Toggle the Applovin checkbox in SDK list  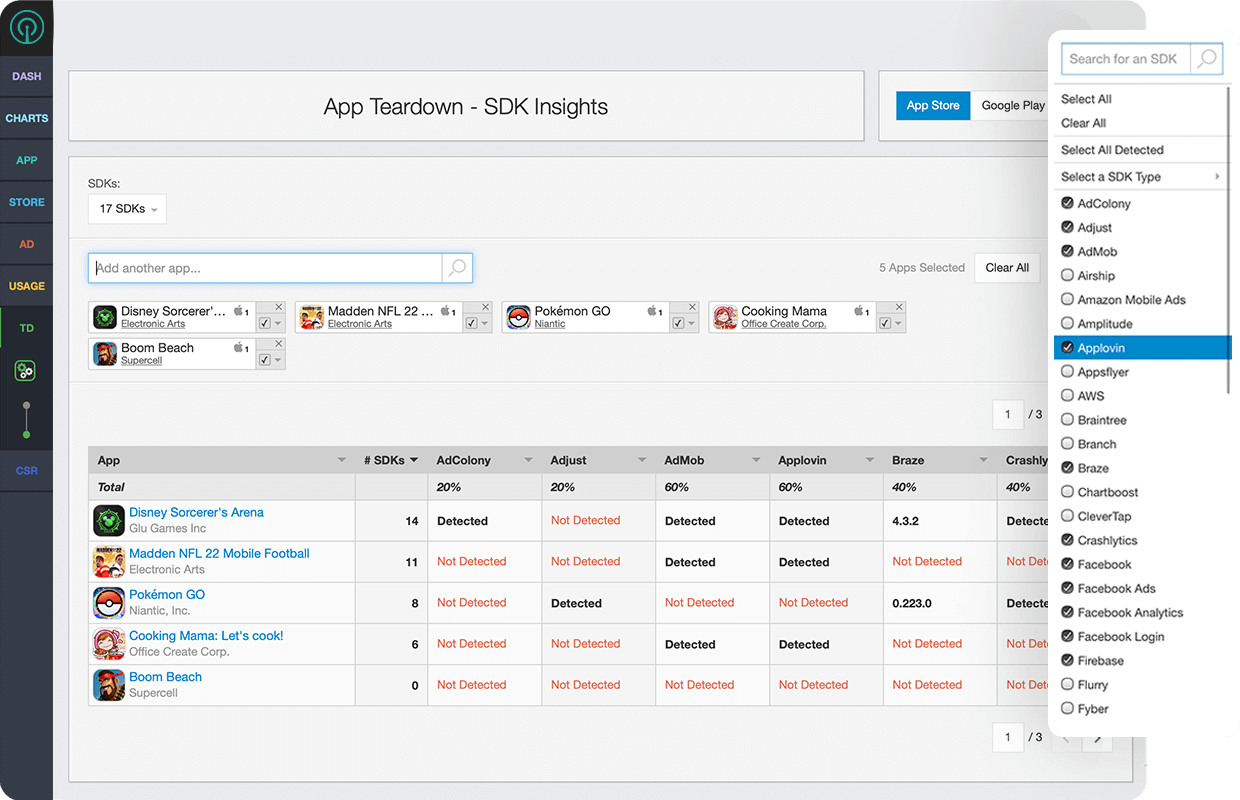(x=1068, y=348)
